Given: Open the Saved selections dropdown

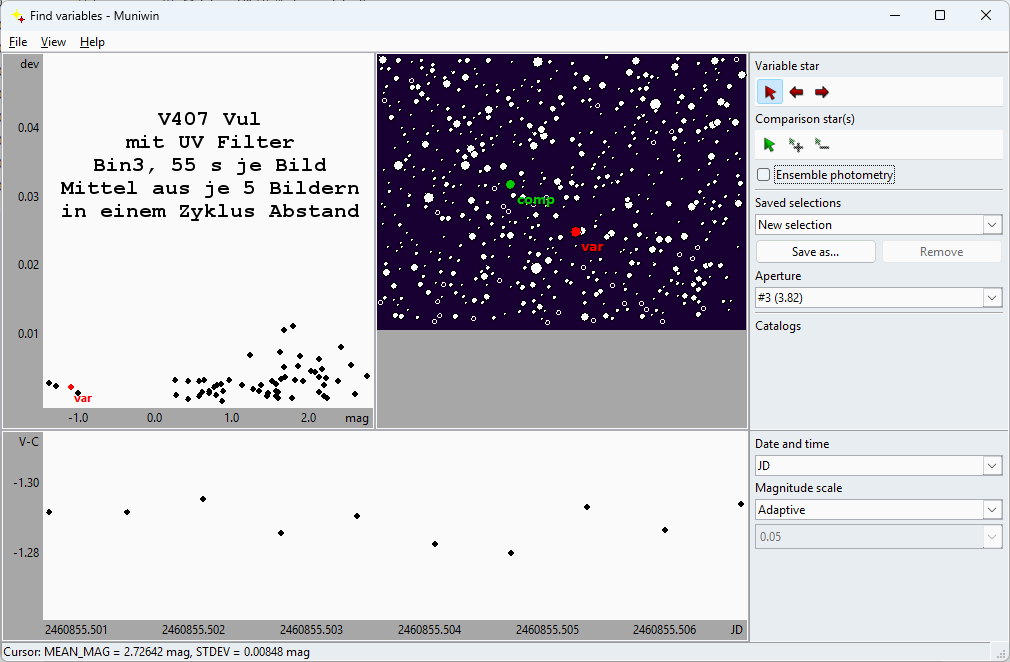Looking at the screenshot, I should [x=878, y=225].
